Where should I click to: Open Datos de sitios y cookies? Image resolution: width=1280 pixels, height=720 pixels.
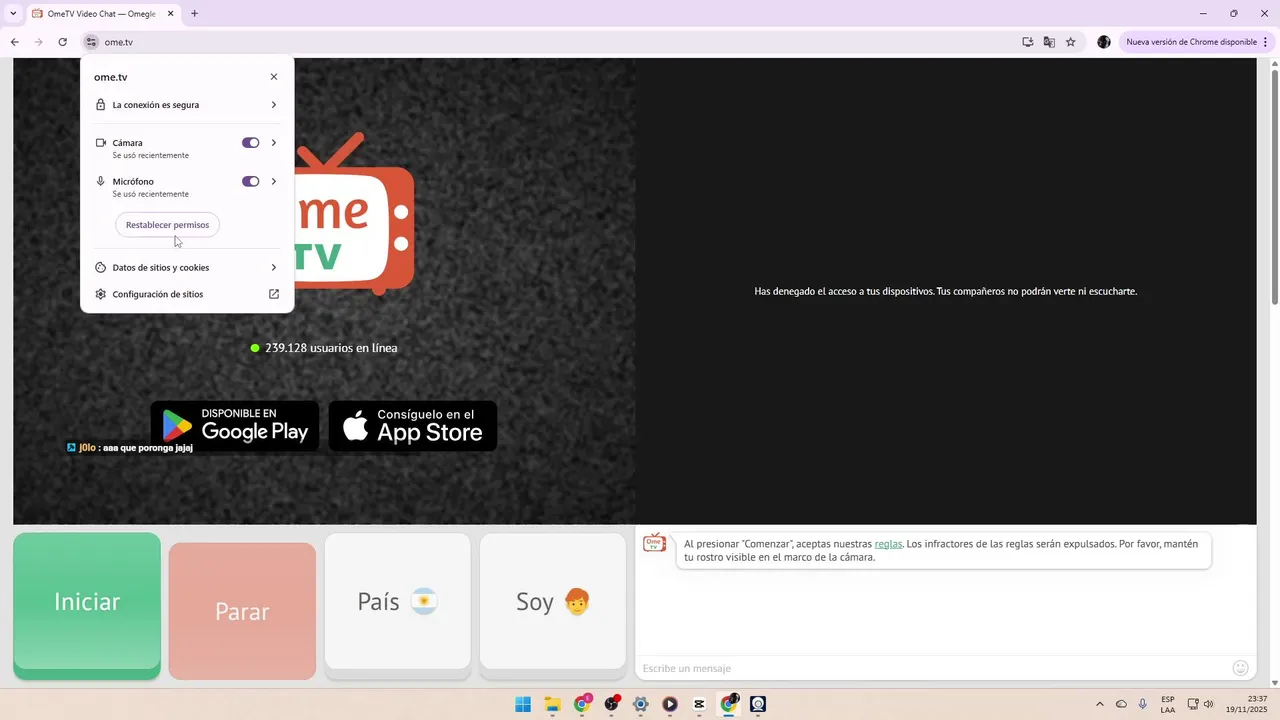[x=187, y=268]
